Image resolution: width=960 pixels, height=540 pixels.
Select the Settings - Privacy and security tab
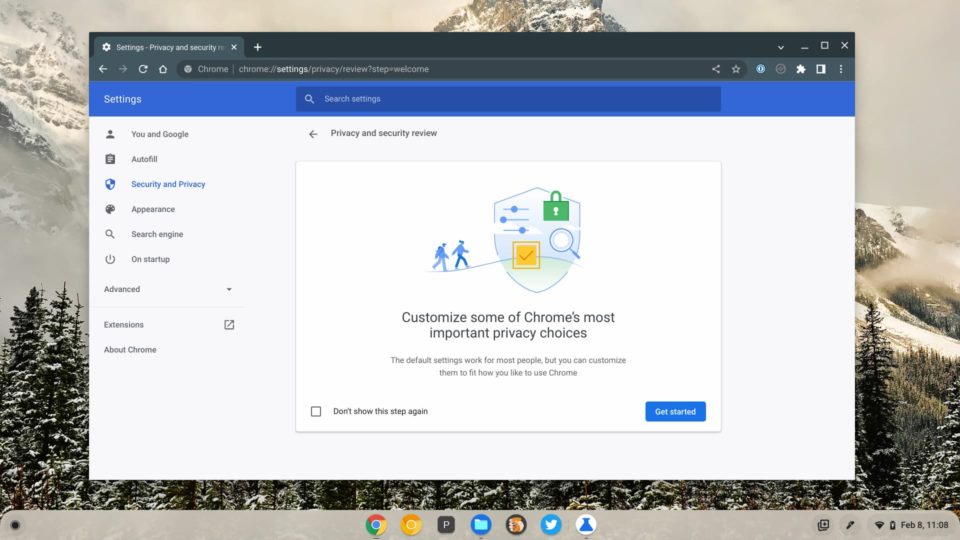point(168,47)
